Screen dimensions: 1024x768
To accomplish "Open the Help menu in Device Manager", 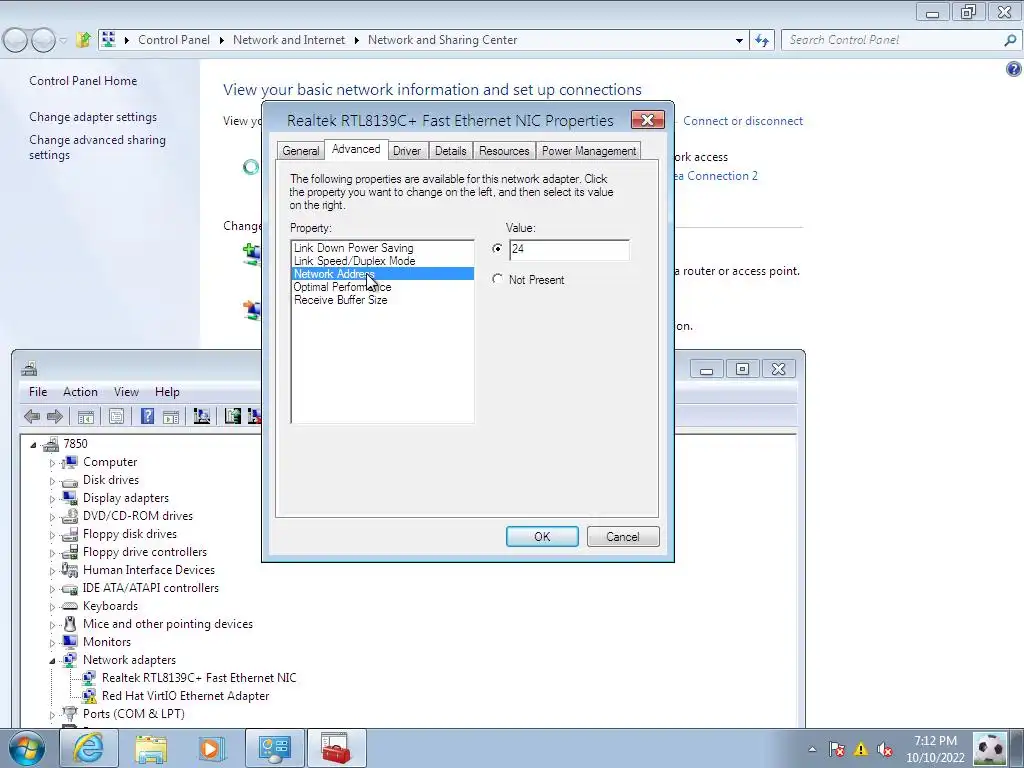I will 167,392.
